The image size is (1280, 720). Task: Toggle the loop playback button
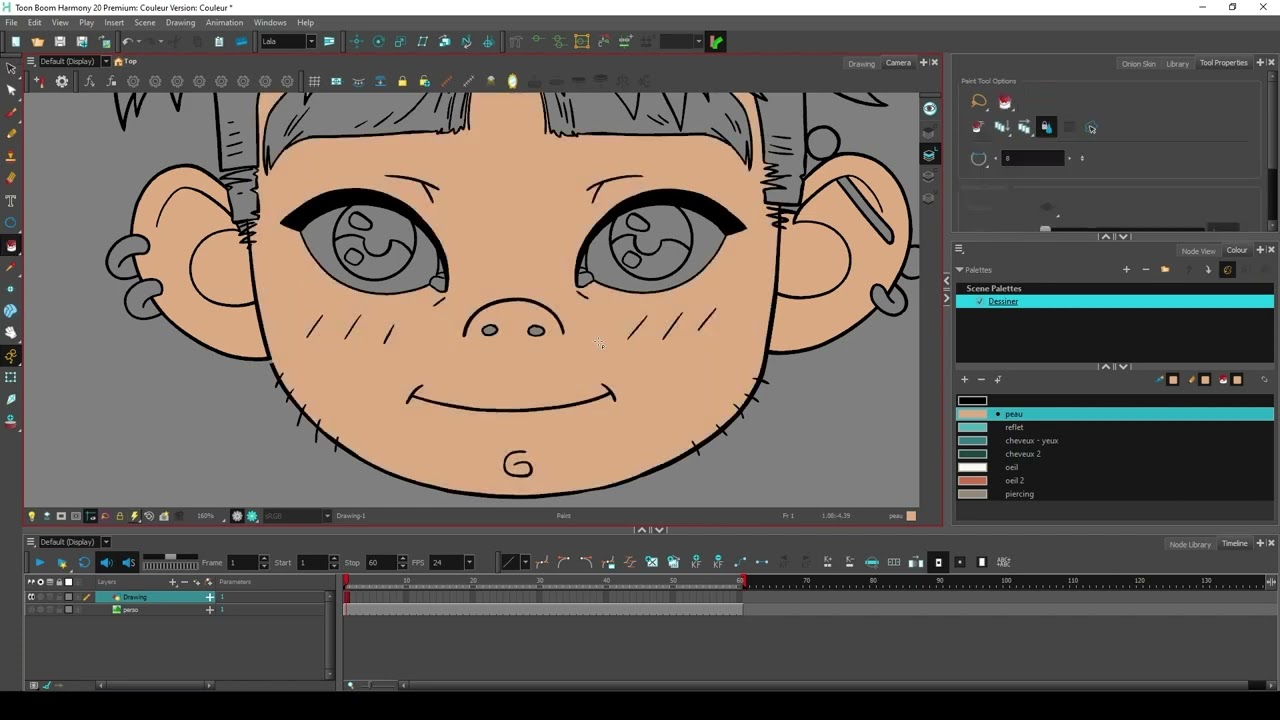[84, 562]
